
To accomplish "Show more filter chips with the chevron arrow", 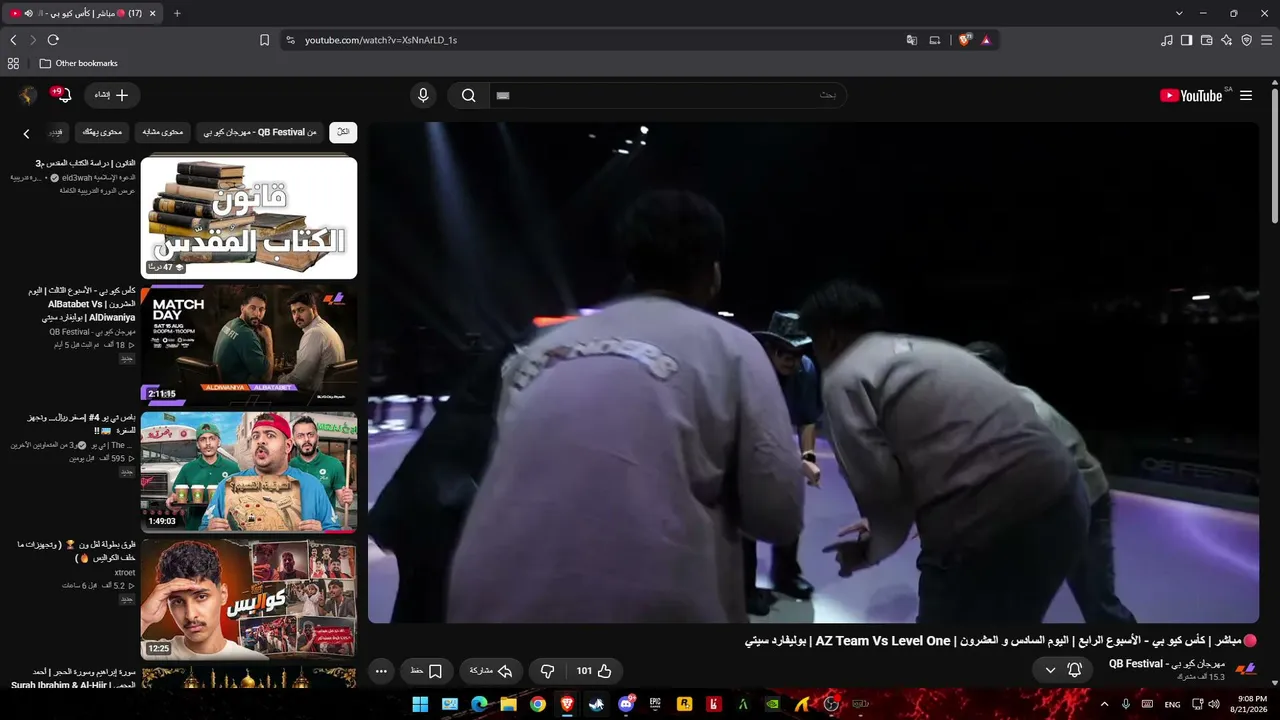I will point(26,133).
